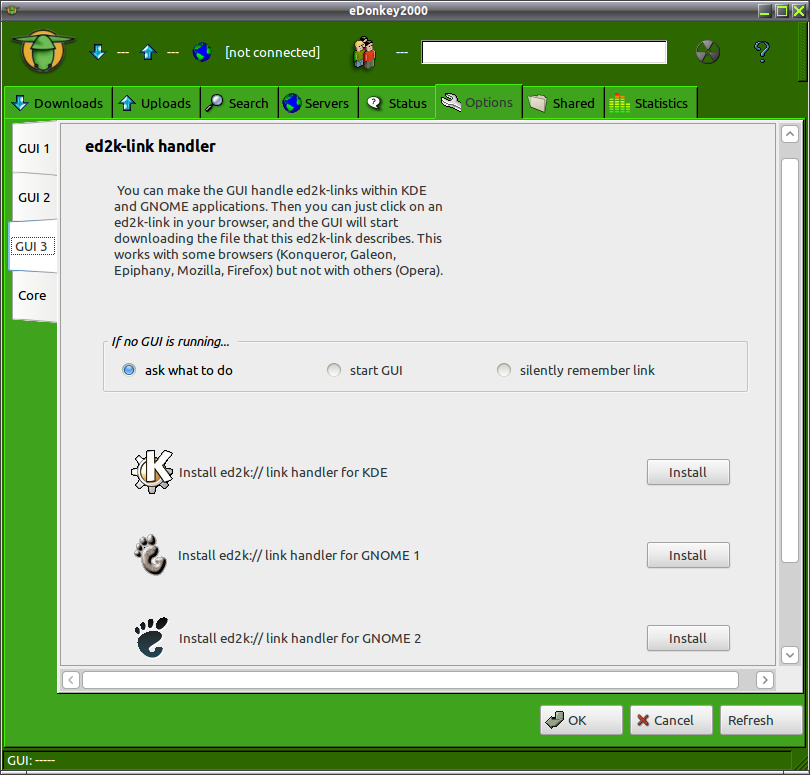
Task: Install the ed2k link handler for GNOME 1
Action: pos(688,555)
